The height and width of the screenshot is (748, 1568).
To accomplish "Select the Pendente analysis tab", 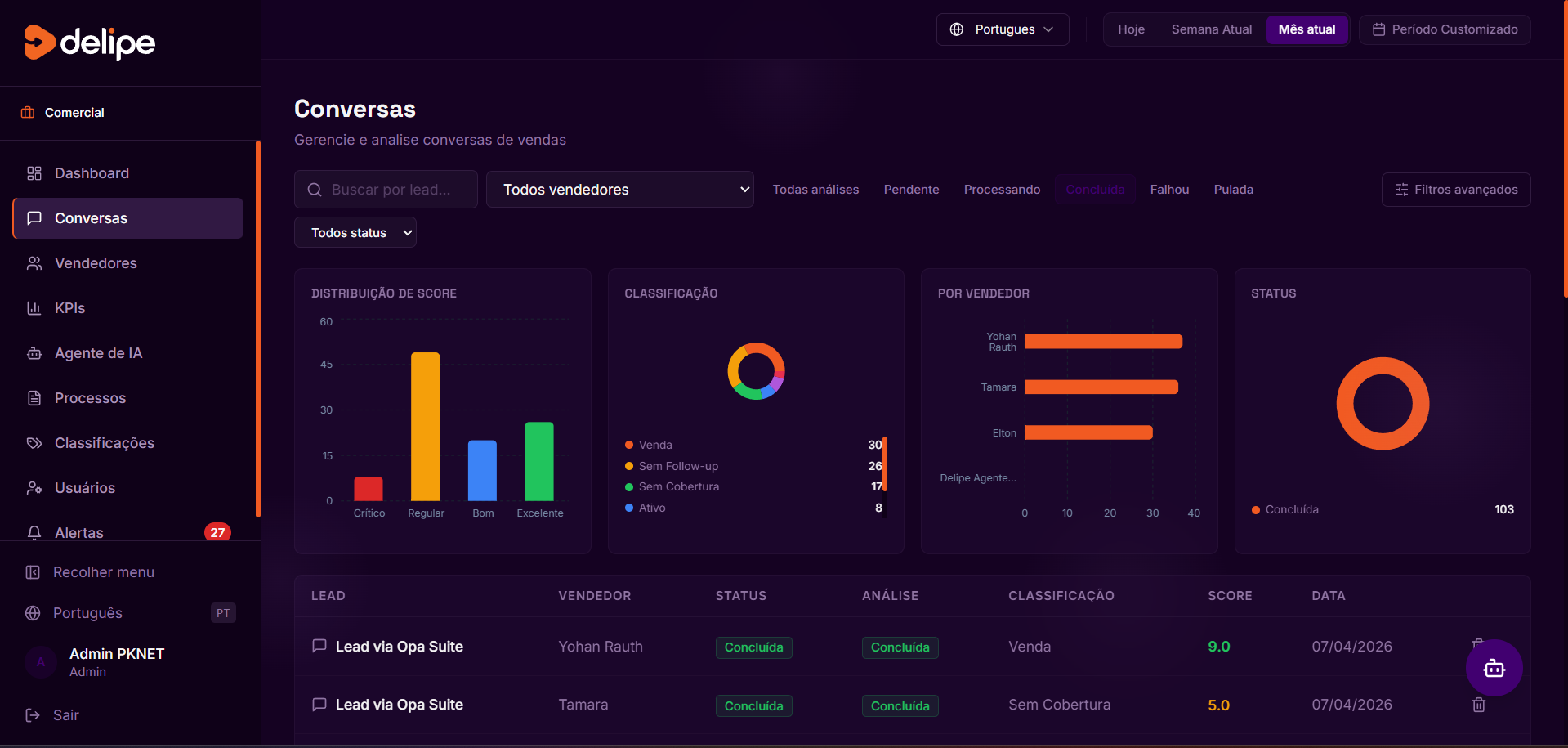I will 911,190.
